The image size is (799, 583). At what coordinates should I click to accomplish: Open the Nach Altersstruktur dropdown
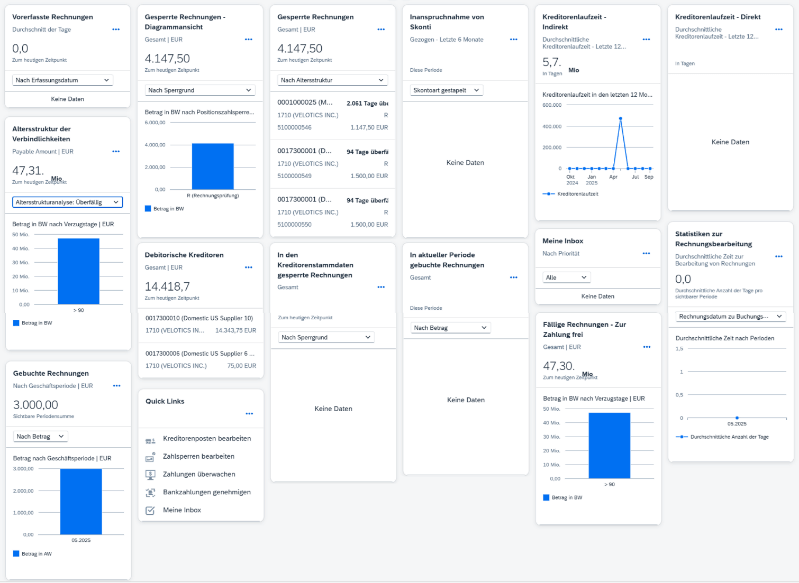(327, 79)
